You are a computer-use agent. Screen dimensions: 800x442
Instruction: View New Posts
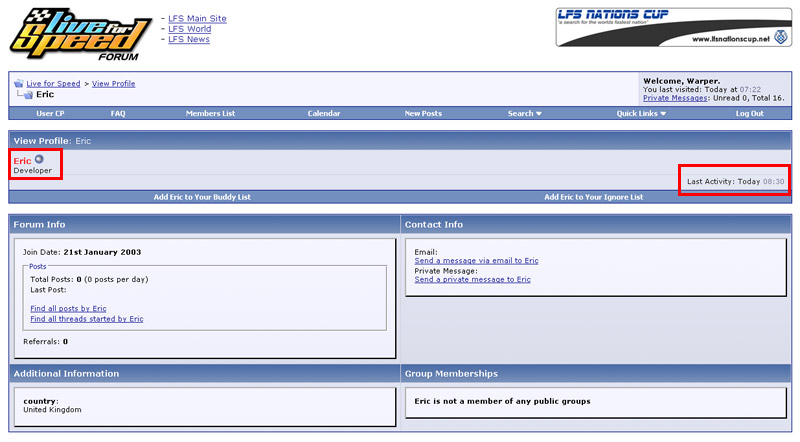(x=423, y=113)
